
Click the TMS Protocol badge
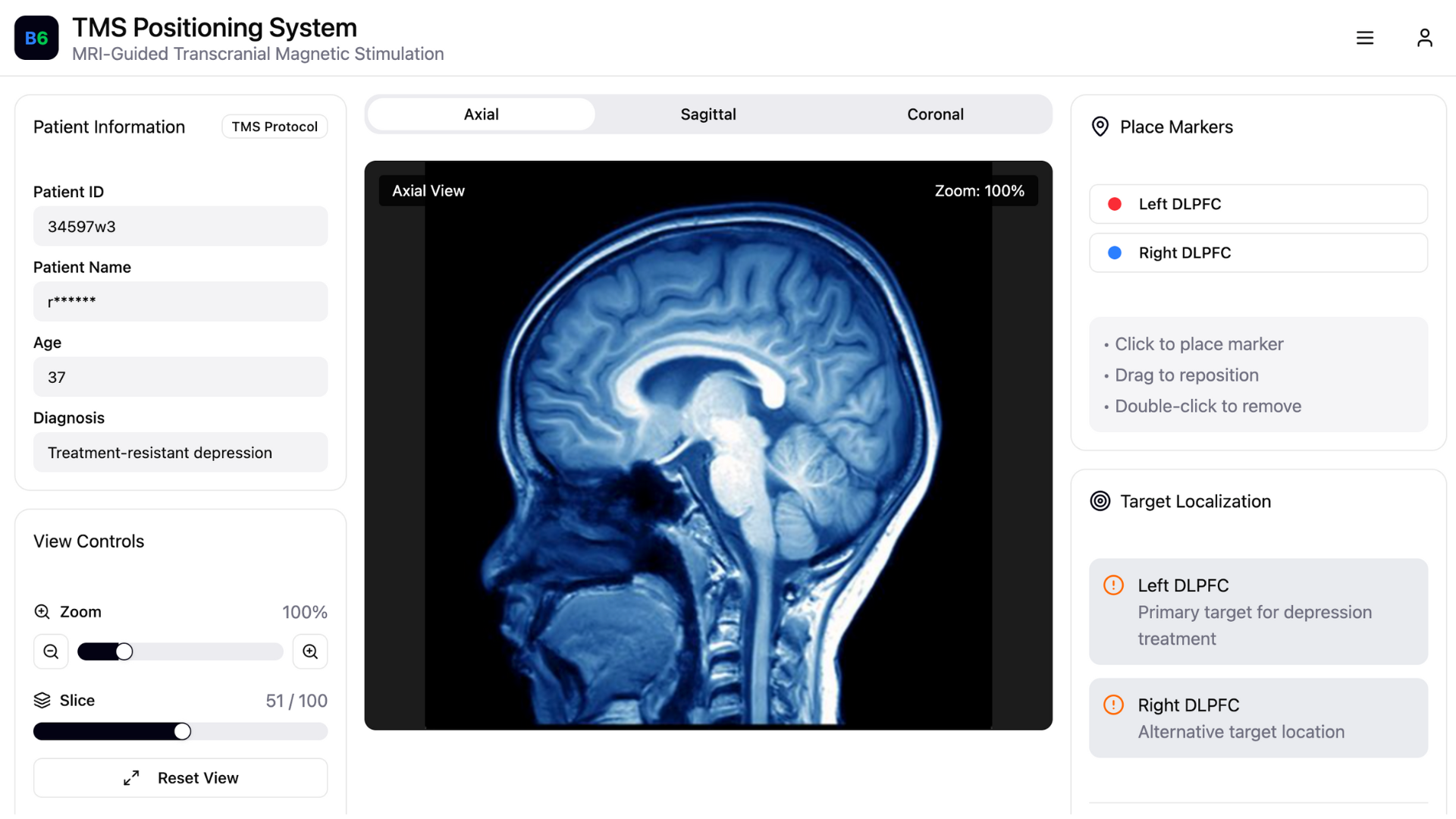(275, 127)
